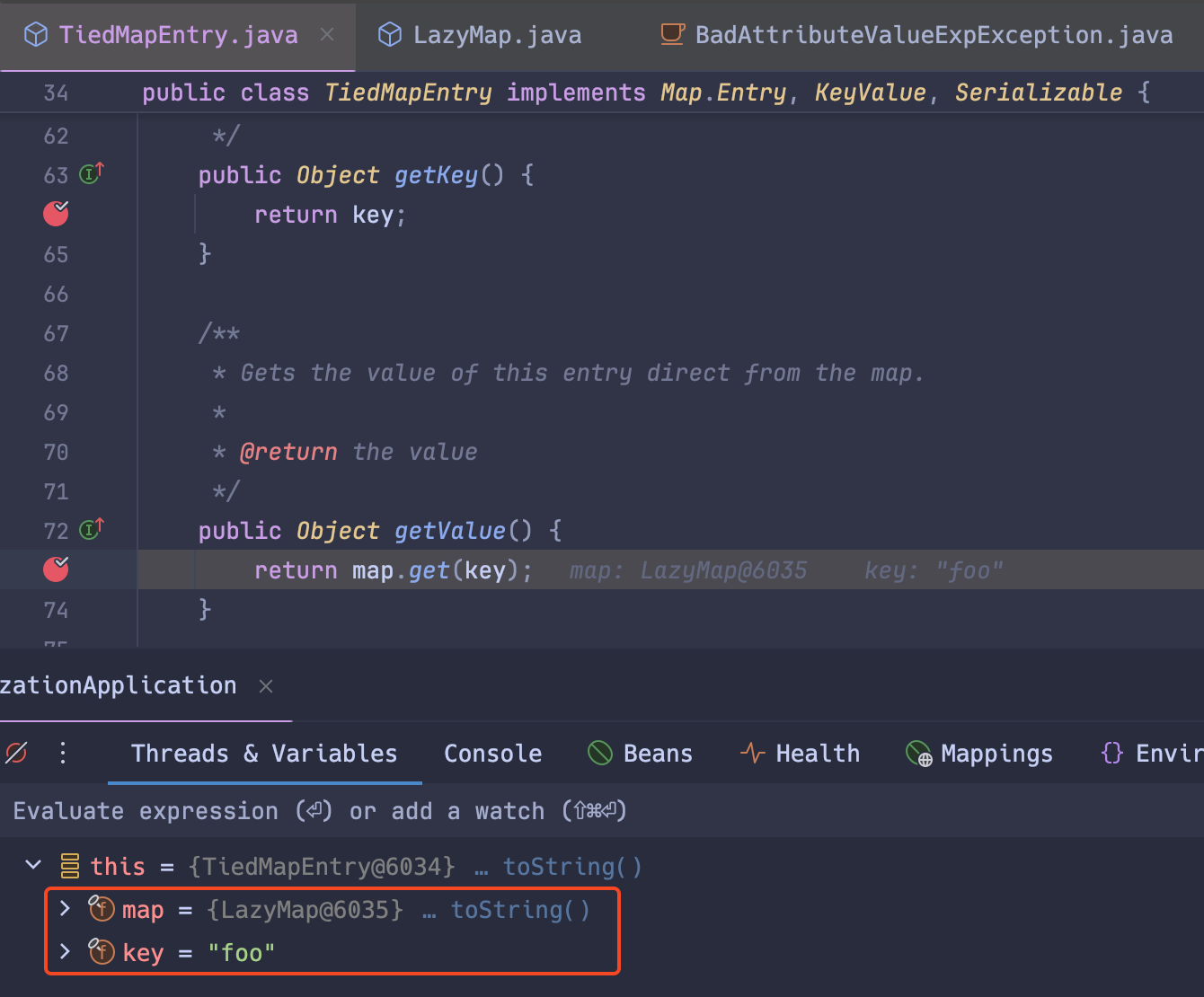This screenshot has height=997, width=1204.
Task: Click the implements gutter icon on line 63
Action: point(90,174)
